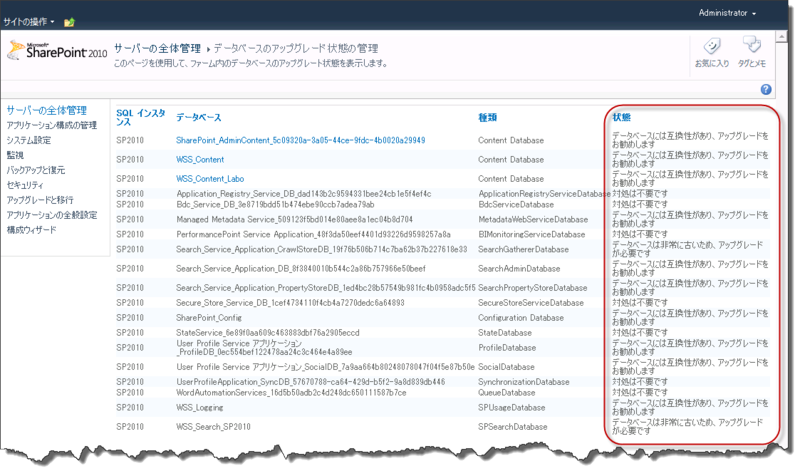Open the WSS_Content database link
The width and height of the screenshot is (800, 476).
click(x=200, y=160)
